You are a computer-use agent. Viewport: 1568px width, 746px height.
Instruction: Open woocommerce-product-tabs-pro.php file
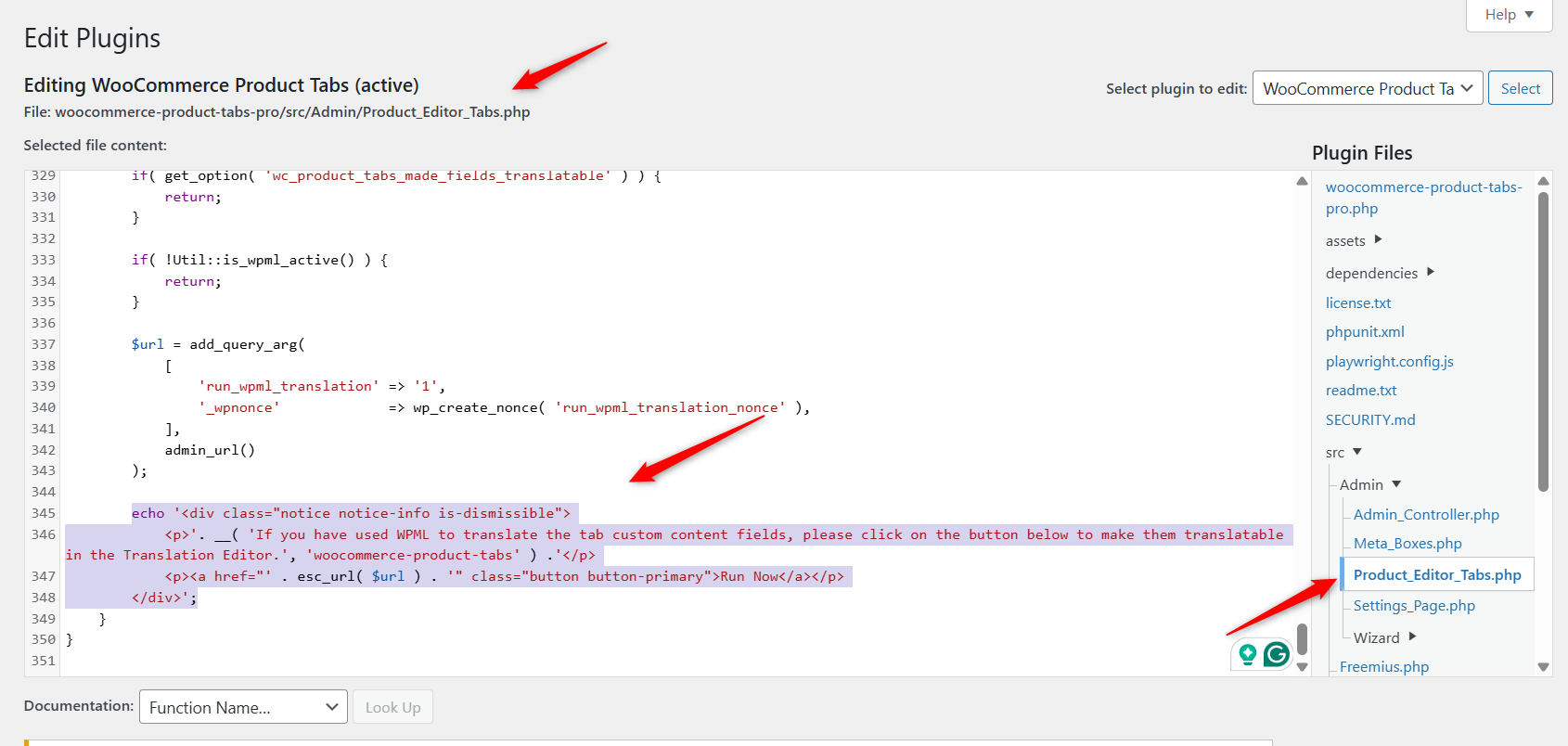point(1423,198)
